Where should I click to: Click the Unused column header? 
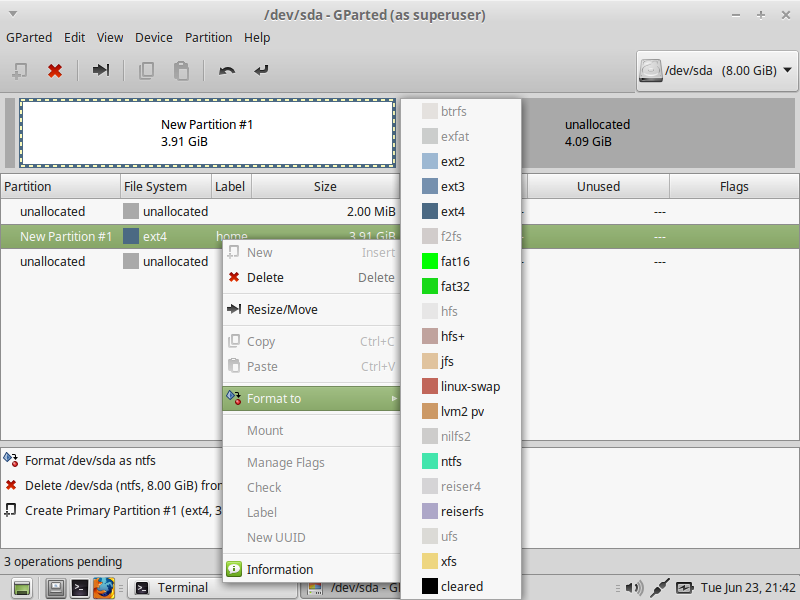coord(598,186)
